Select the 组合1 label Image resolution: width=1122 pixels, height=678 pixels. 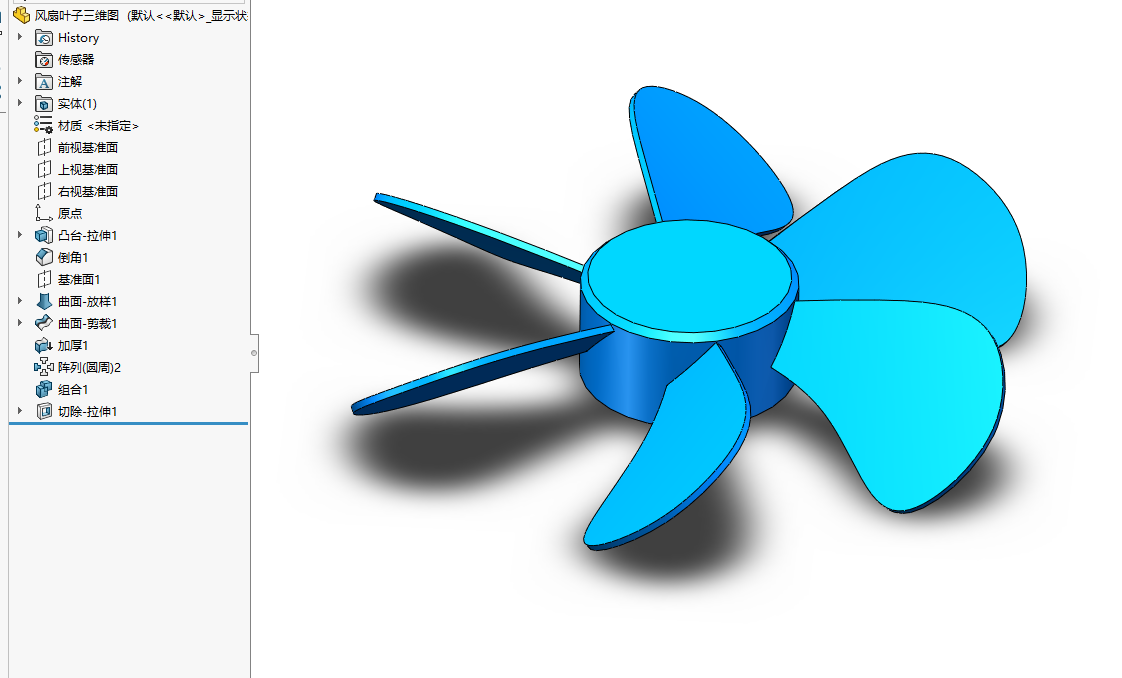click(73, 390)
